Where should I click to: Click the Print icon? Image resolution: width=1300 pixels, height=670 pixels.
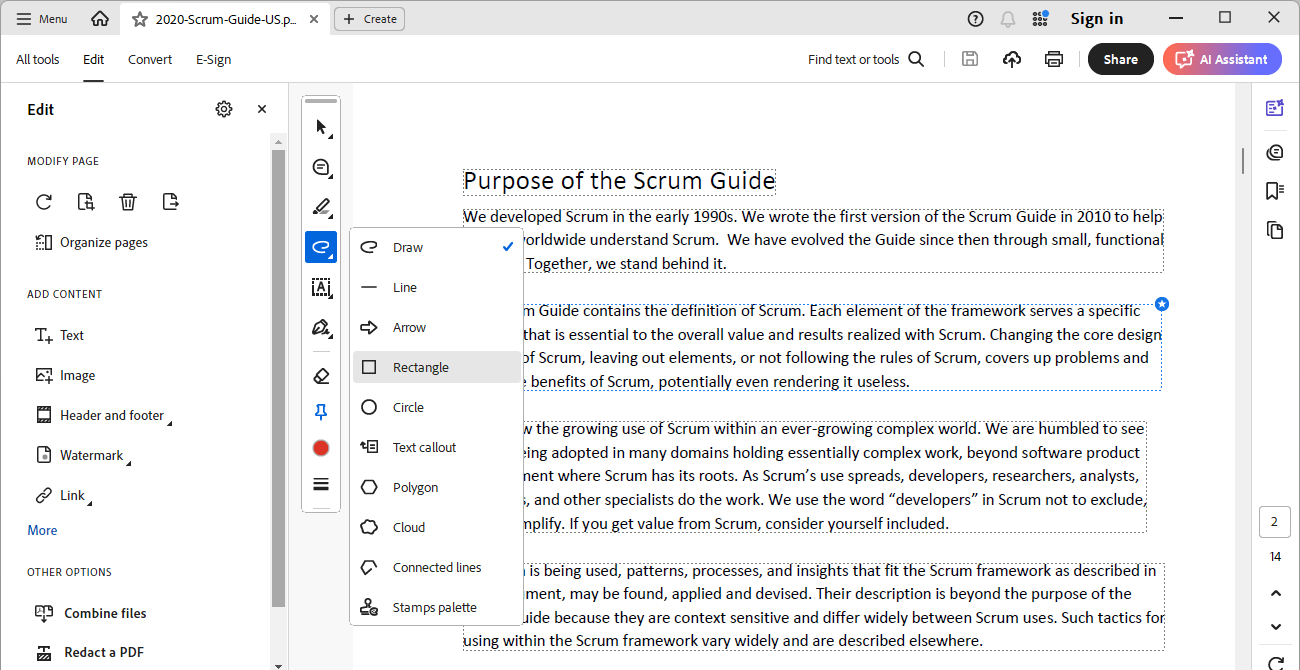point(1054,59)
